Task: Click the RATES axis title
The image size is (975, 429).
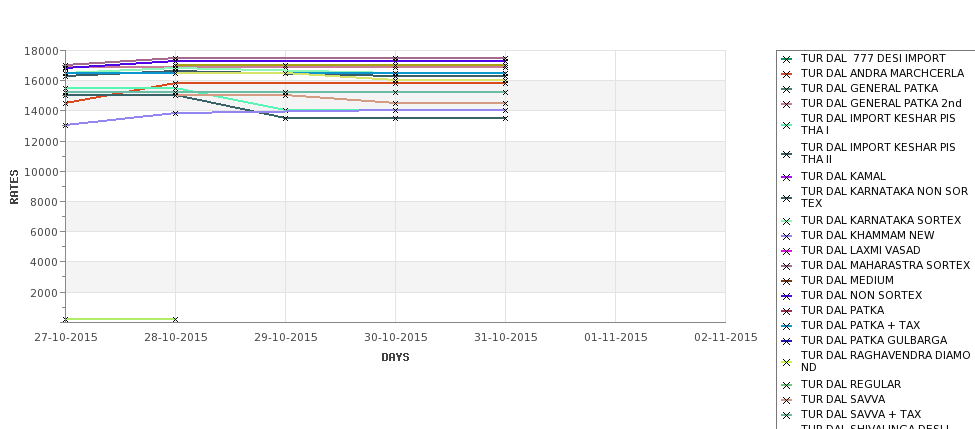Action: click(14, 187)
